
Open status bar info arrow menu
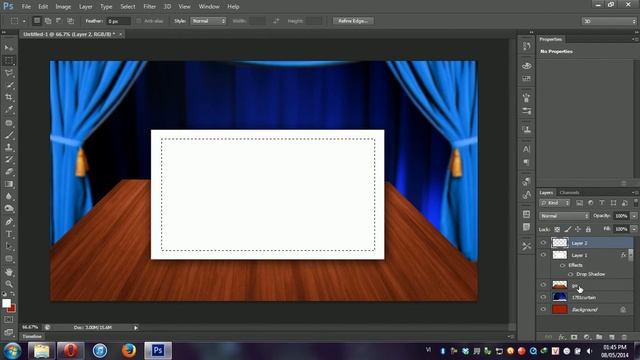click(136, 327)
